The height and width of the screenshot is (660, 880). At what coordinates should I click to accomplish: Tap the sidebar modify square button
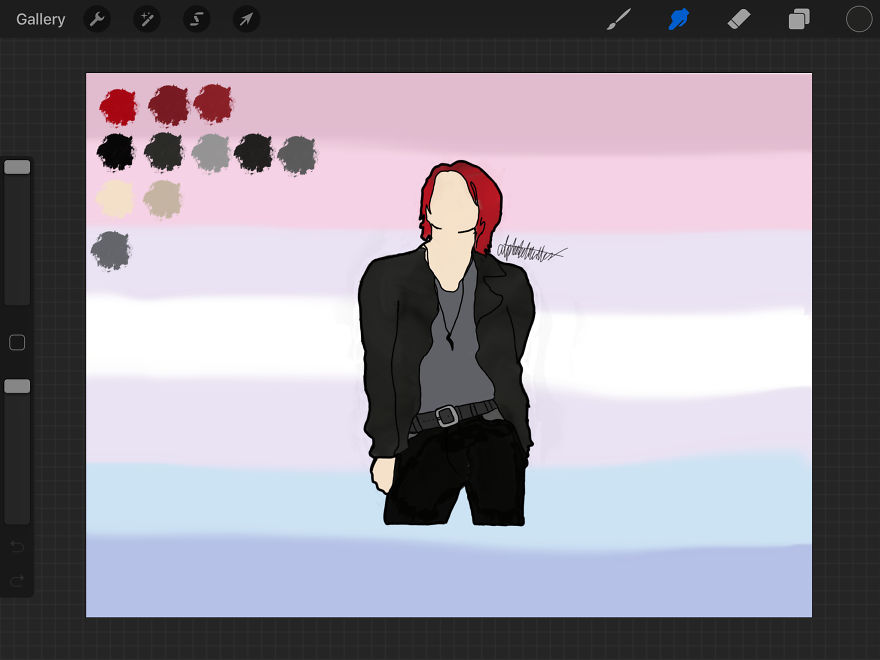point(16,342)
